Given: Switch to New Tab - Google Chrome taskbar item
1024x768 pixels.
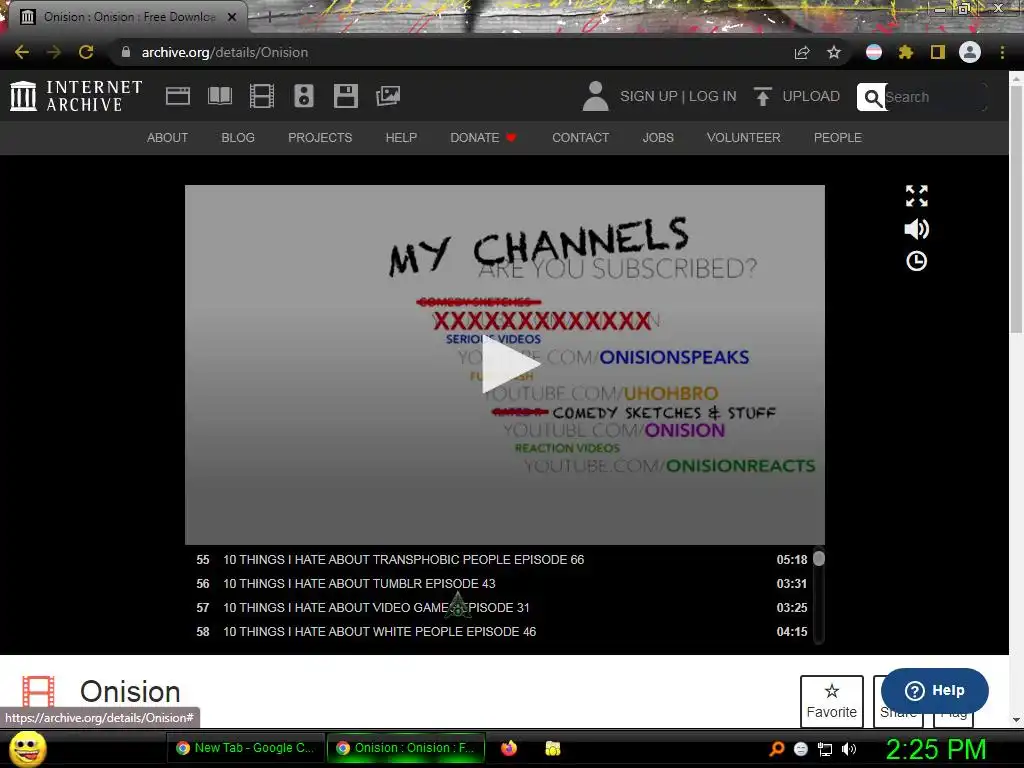Looking at the screenshot, I should 246,748.
